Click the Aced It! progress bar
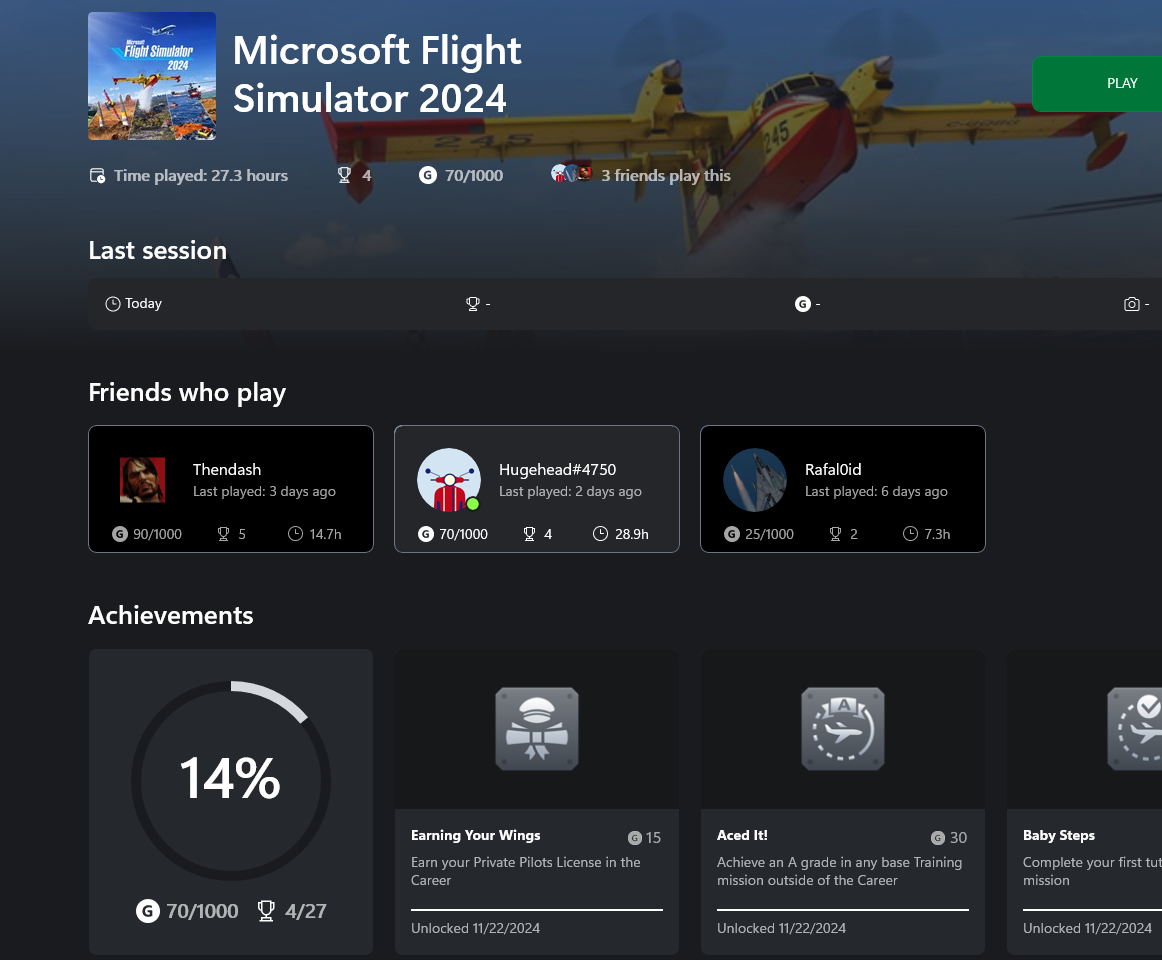The width and height of the screenshot is (1162, 960). point(843,910)
